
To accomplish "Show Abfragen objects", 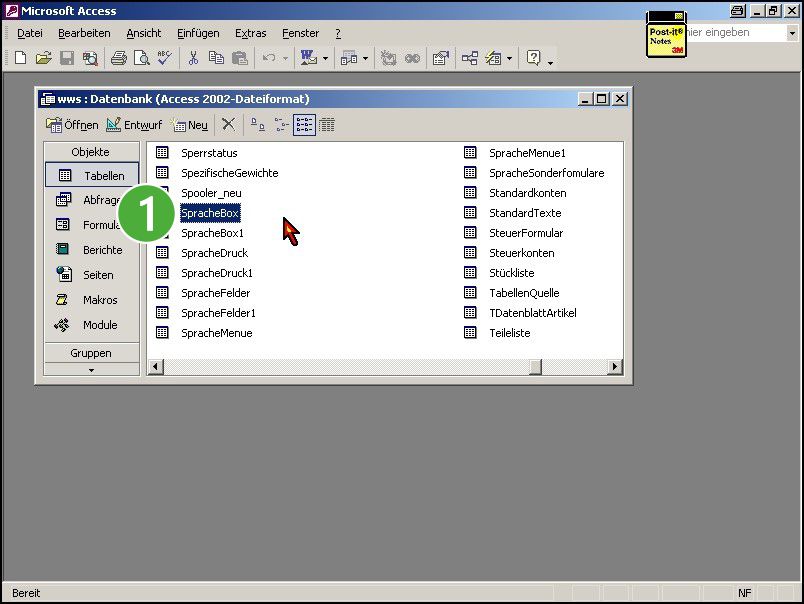I will pyautogui.click(x=89, y=199).
